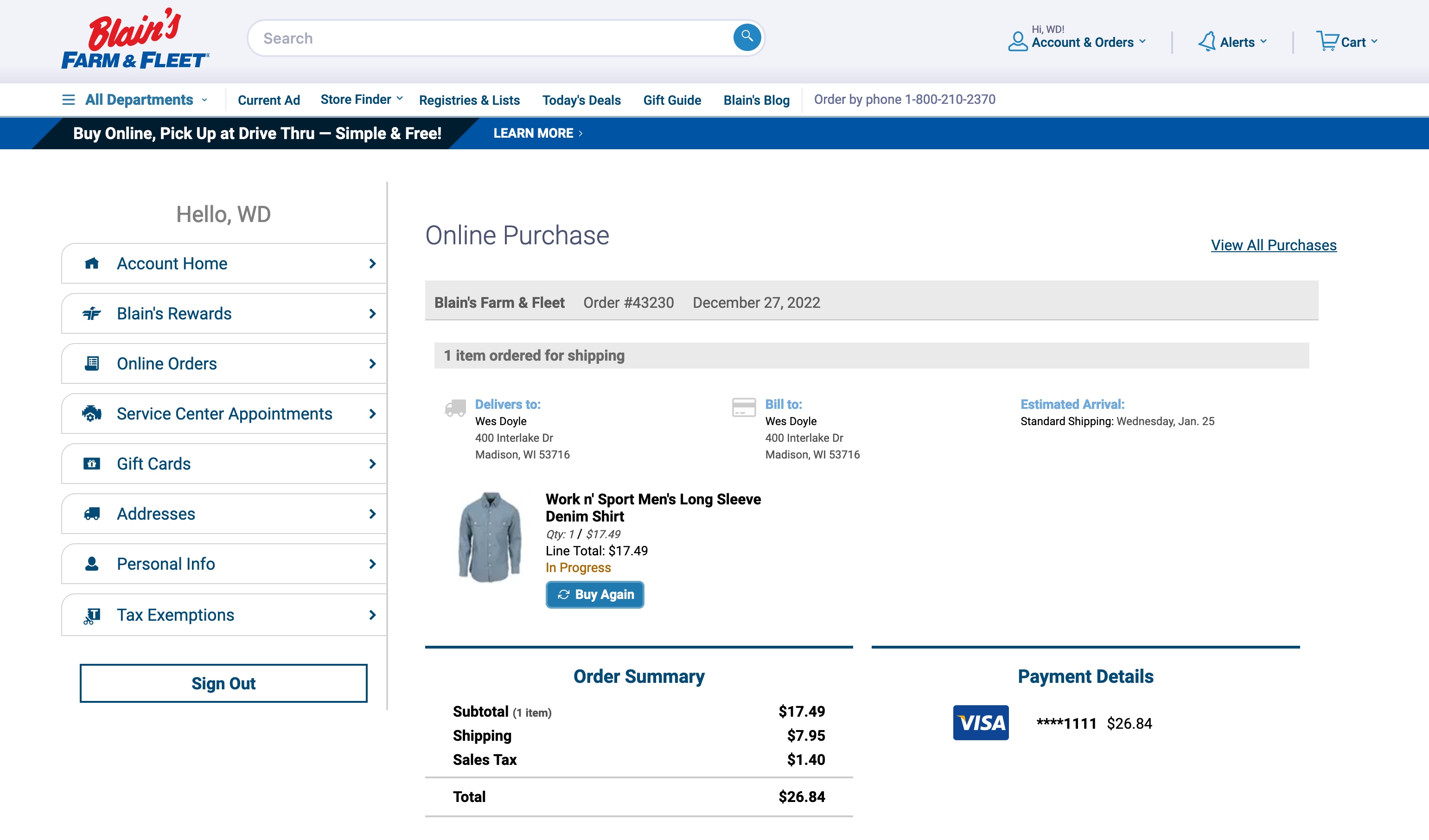Open the Current Ad page
Viewport: 1429px width, 840px height.
[x=269, y=100]
